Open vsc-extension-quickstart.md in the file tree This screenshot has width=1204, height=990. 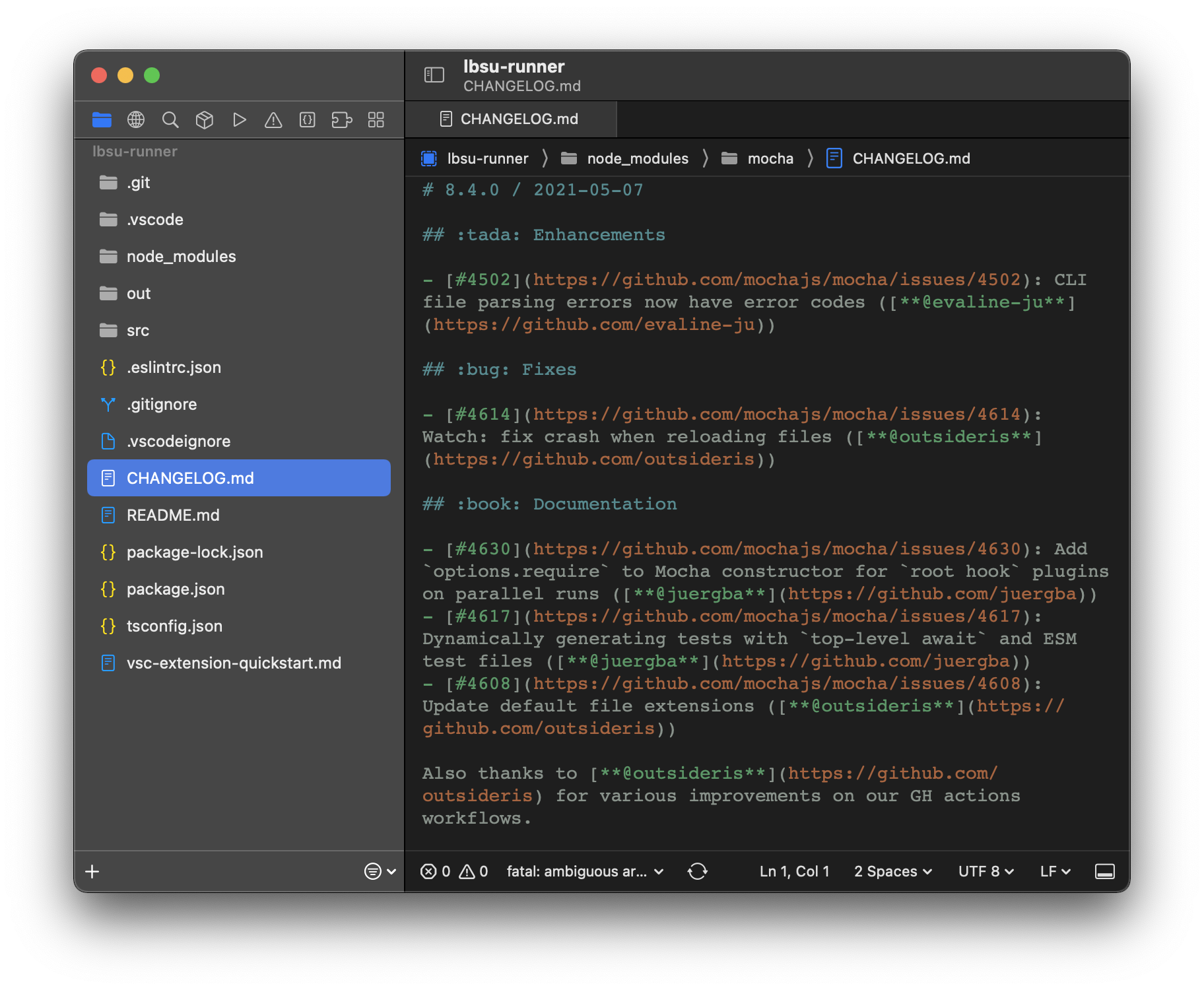pos(239,663)
